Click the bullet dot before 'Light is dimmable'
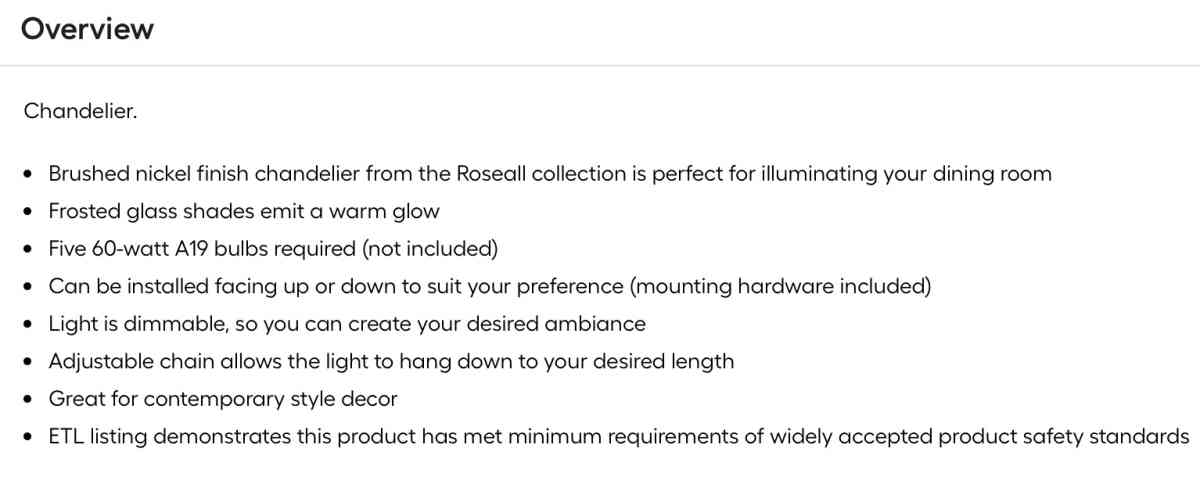 coord(28,325)
